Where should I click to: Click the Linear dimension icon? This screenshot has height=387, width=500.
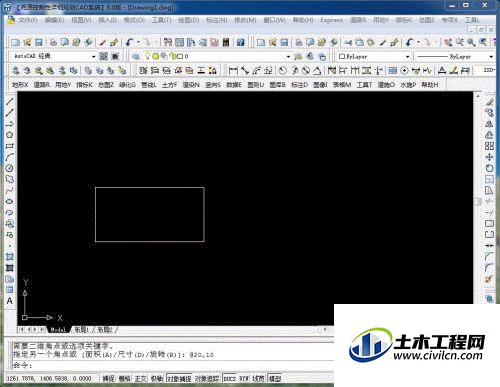(233, 70)
